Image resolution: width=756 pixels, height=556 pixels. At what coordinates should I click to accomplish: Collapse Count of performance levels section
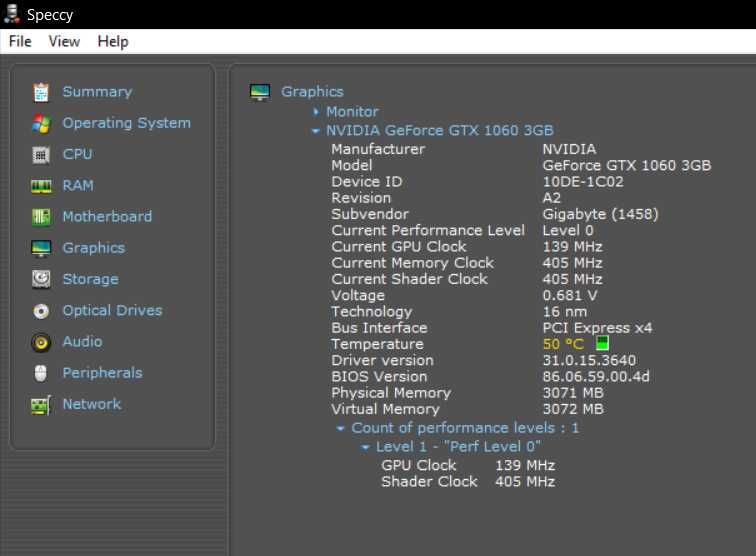coord(340,428)
